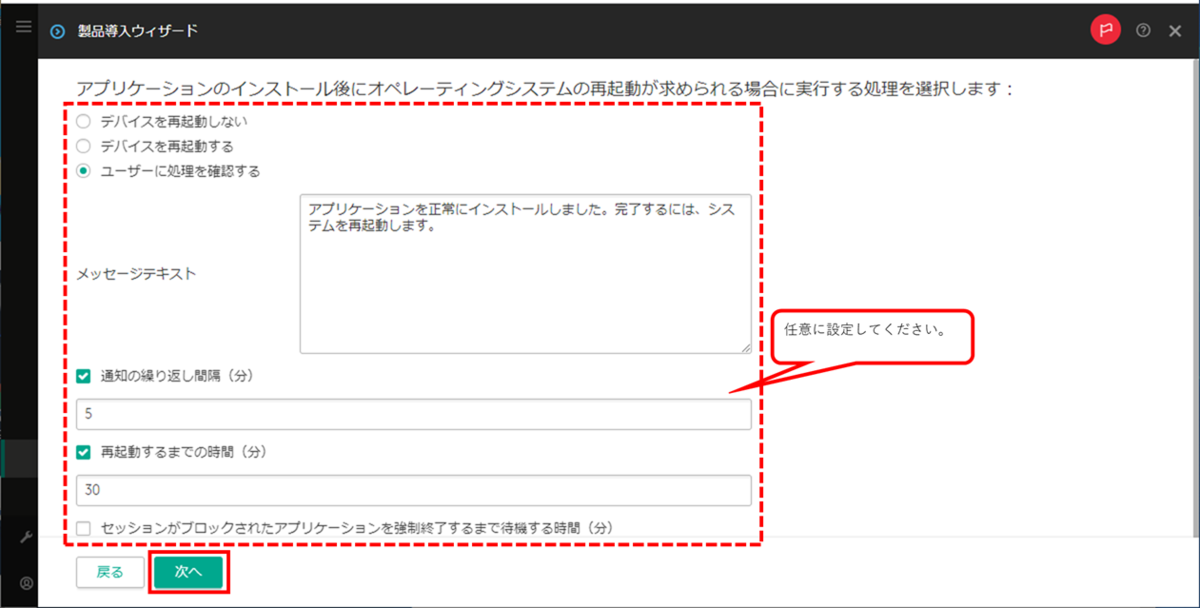
Task: Close the 製品導入ウィザード with the X
Action: click(1175, 30)
